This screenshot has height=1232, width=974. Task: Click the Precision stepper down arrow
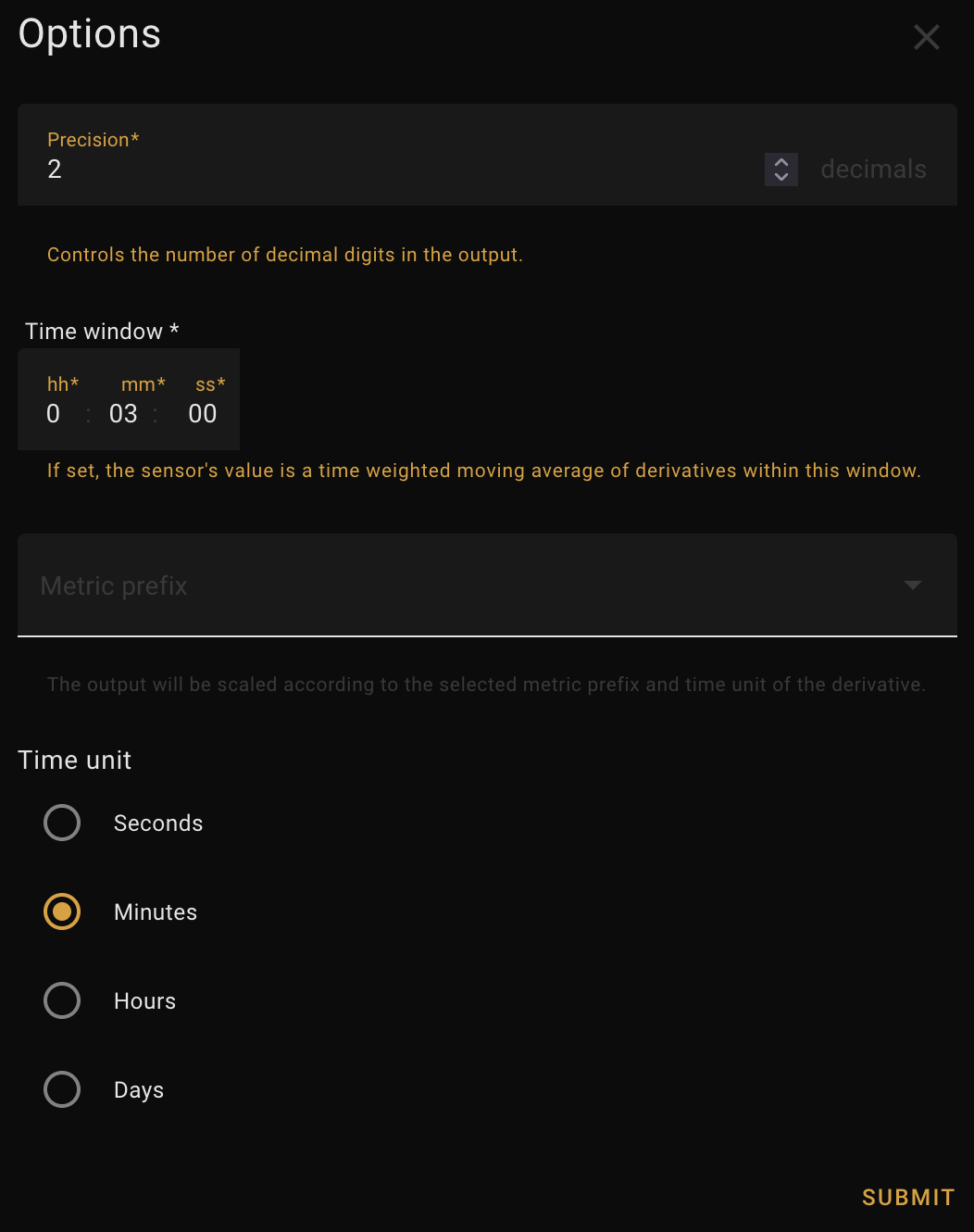(x=780, y=177)
